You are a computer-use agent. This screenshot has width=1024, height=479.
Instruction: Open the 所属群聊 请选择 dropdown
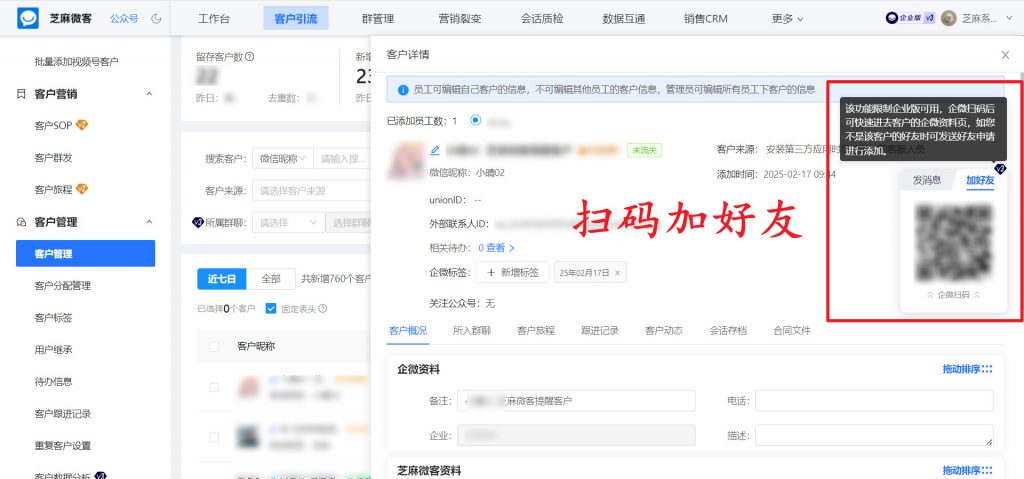[288, 222]
